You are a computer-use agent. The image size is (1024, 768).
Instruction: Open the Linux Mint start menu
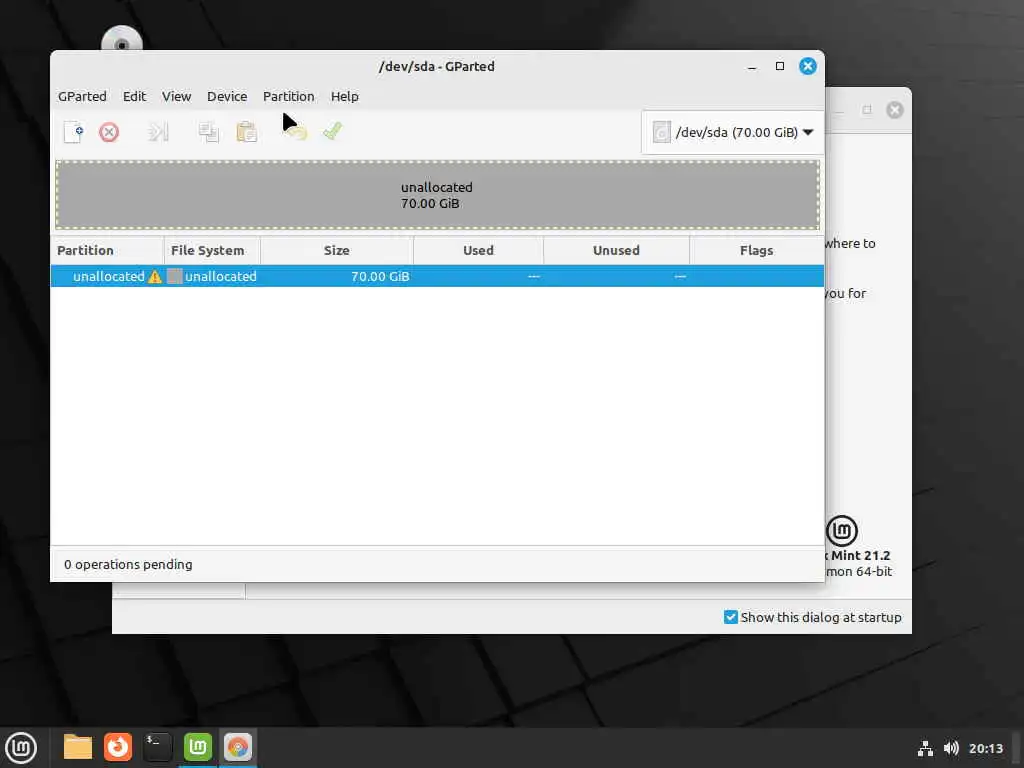point(22,748)
